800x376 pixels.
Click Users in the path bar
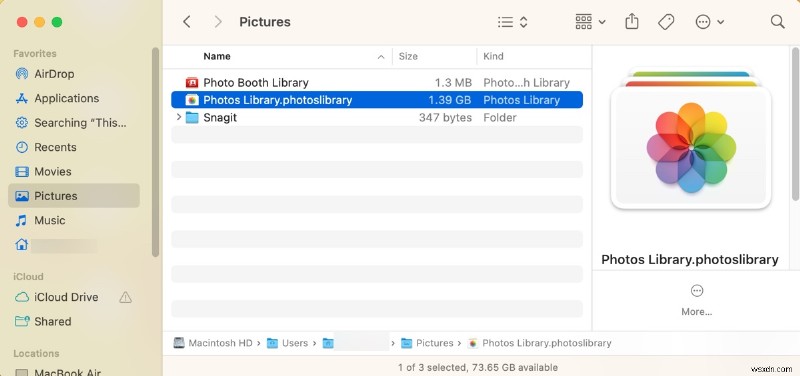click(288, 343)
